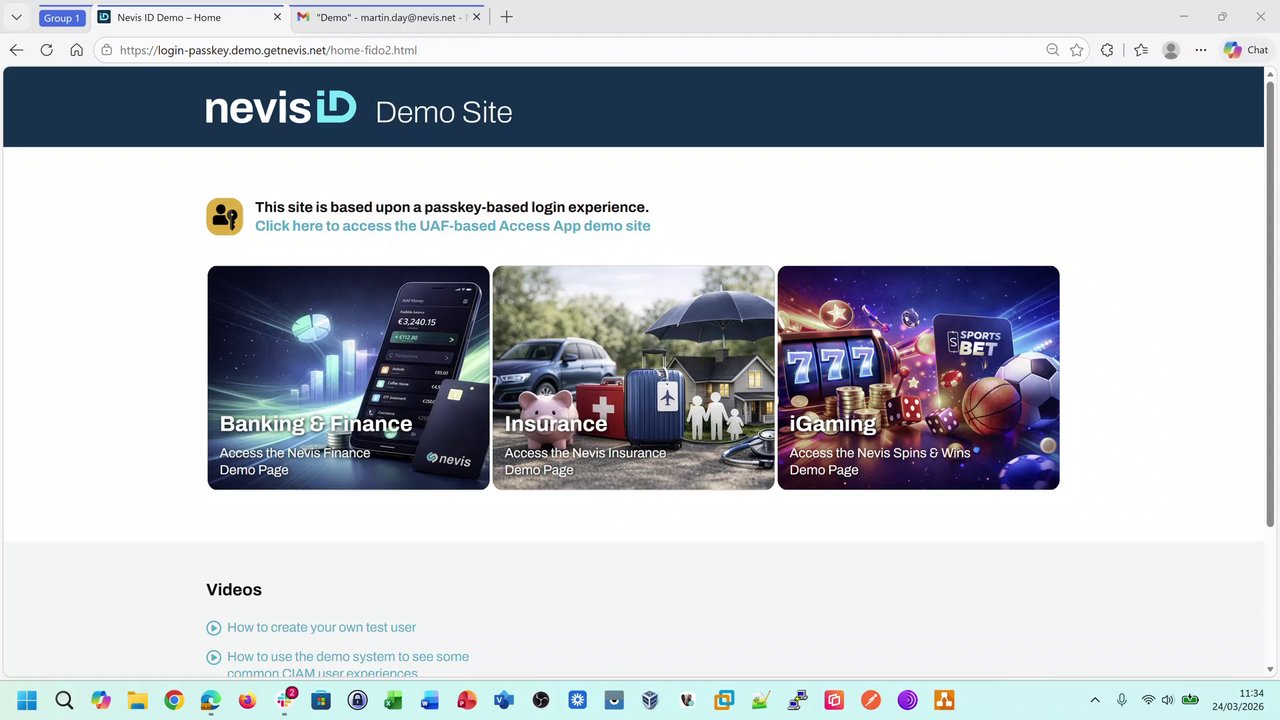Viewport: 1280px width, 720px height.
Task: Open the passkey key icon badge
Action: click(224, 216)
